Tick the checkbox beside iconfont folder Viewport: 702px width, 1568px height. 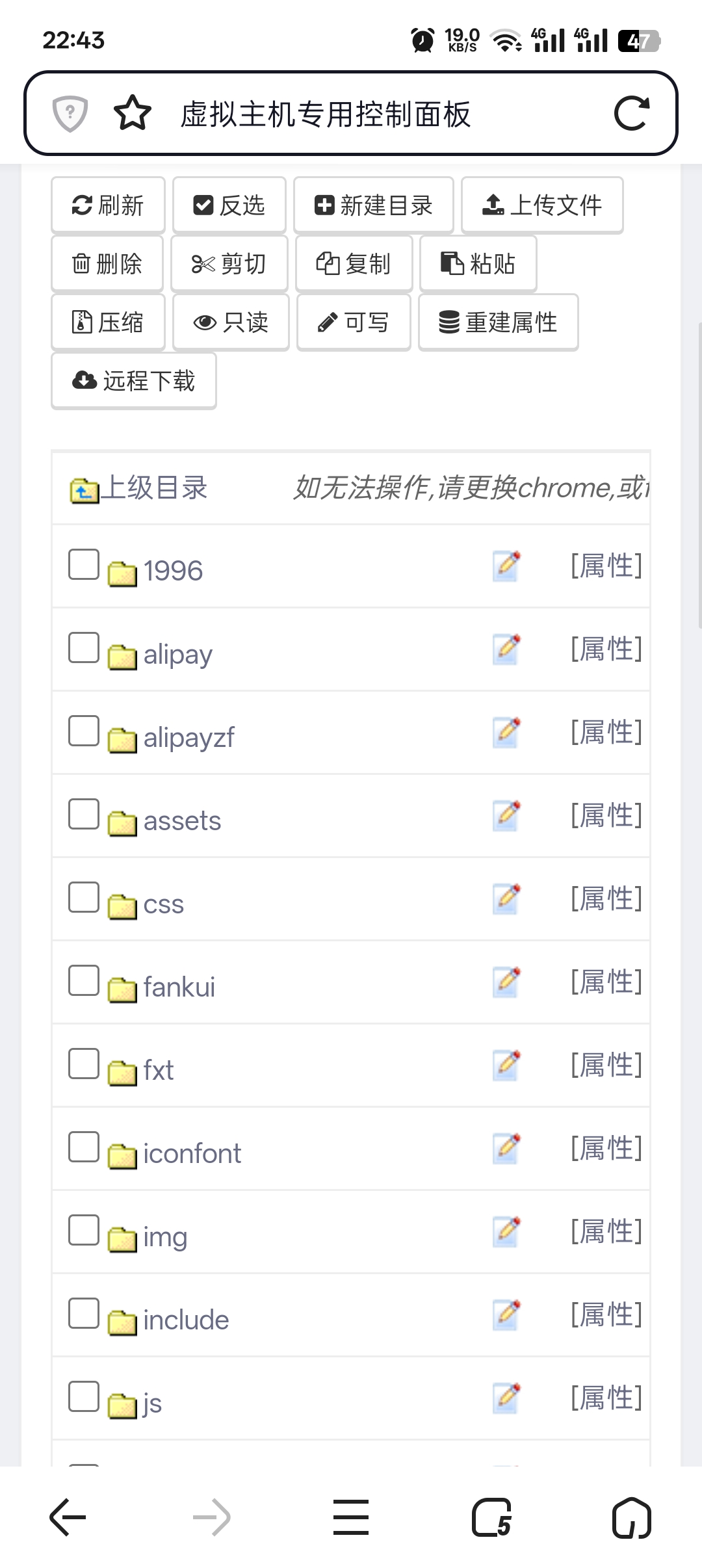84,1147
